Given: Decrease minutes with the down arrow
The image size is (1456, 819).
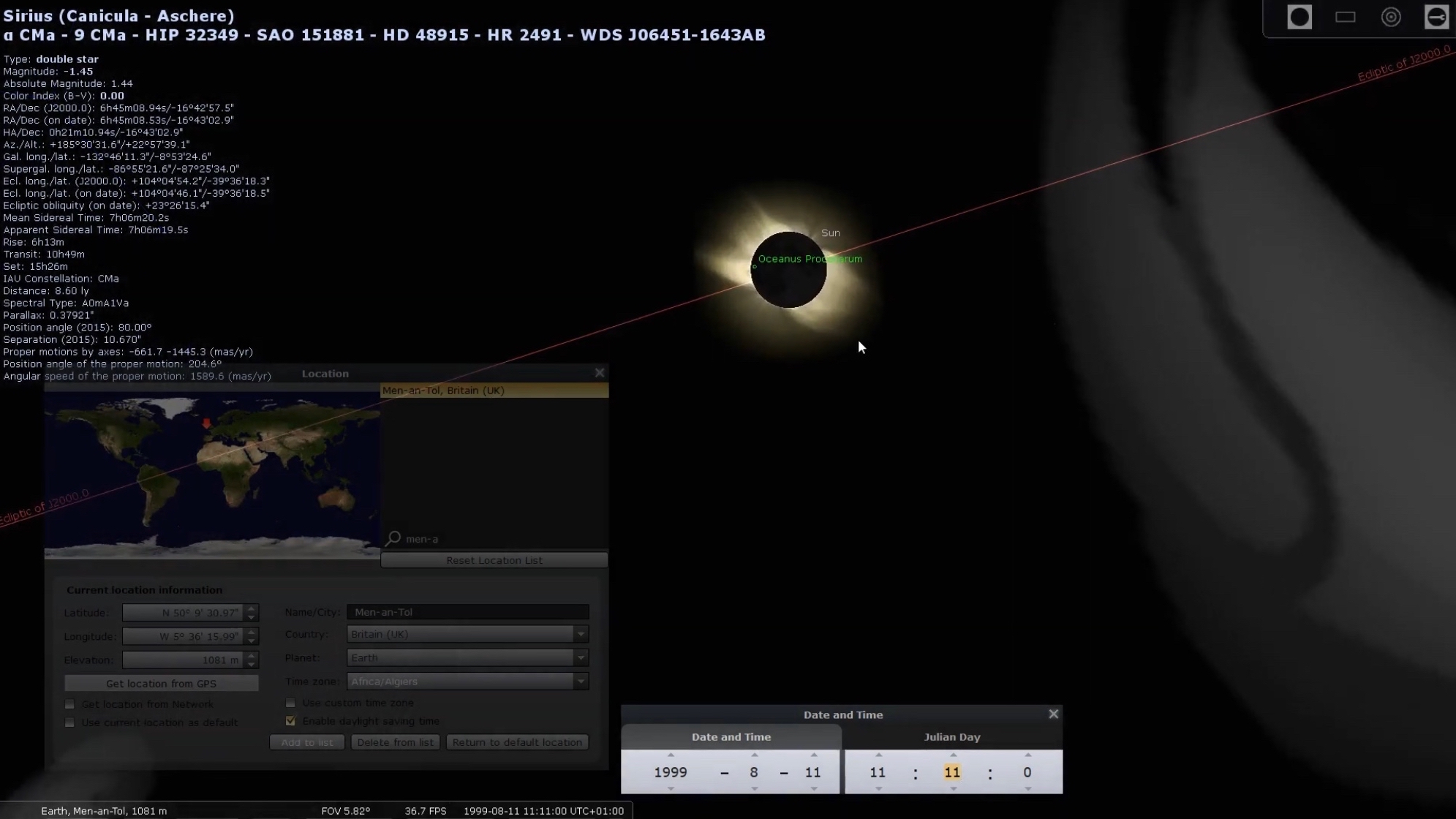Looking at the screenshot, I should pos(952,789).
